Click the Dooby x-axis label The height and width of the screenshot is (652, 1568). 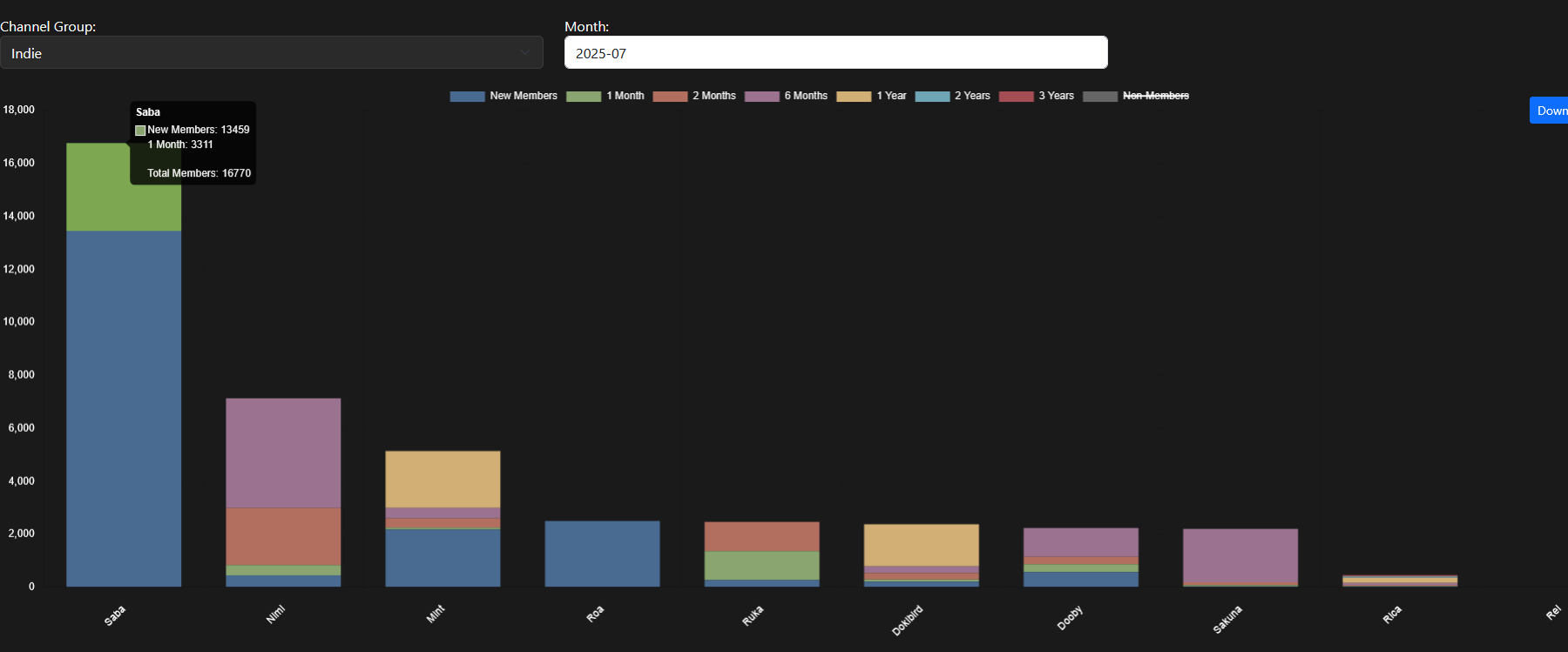click(x=1070, y=617)
